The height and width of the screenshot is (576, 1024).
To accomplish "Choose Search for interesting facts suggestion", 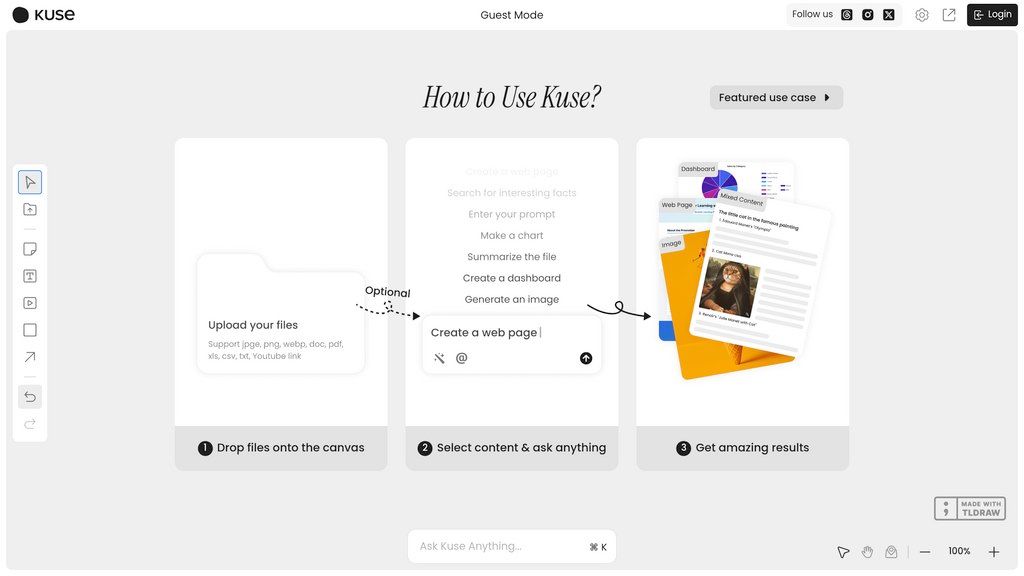I will pos(511,193).
